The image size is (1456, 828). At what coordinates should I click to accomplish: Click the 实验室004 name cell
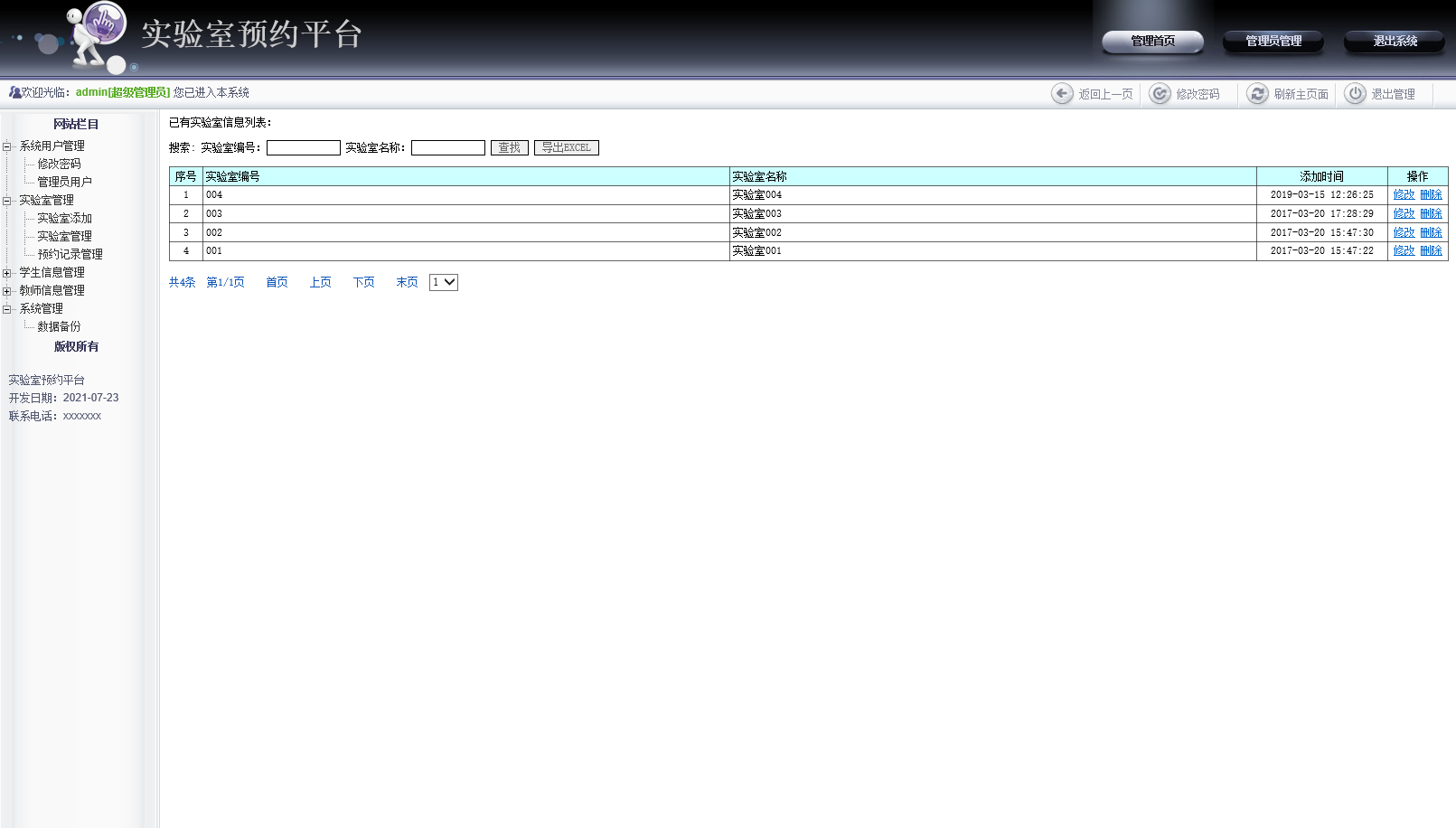tap(992, 194)
